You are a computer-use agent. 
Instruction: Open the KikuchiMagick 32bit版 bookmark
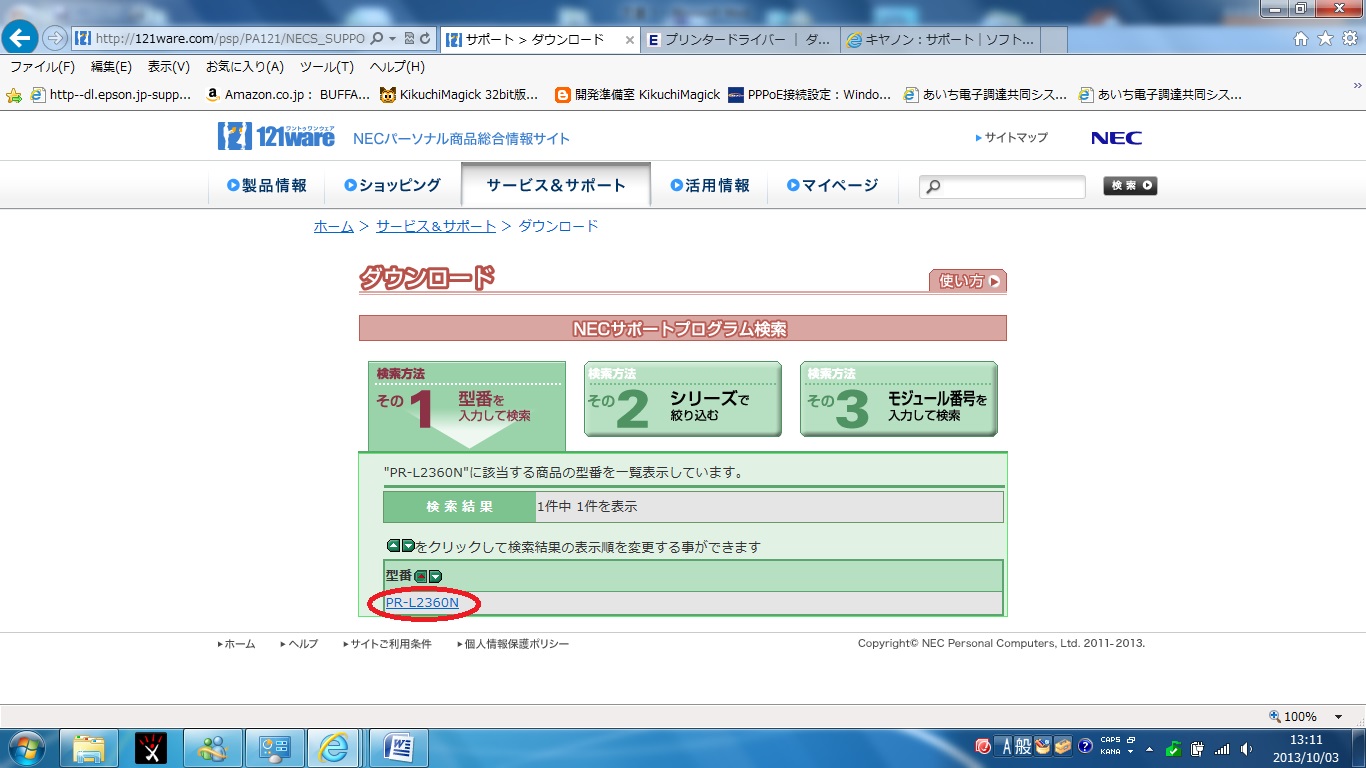[460, 95]
